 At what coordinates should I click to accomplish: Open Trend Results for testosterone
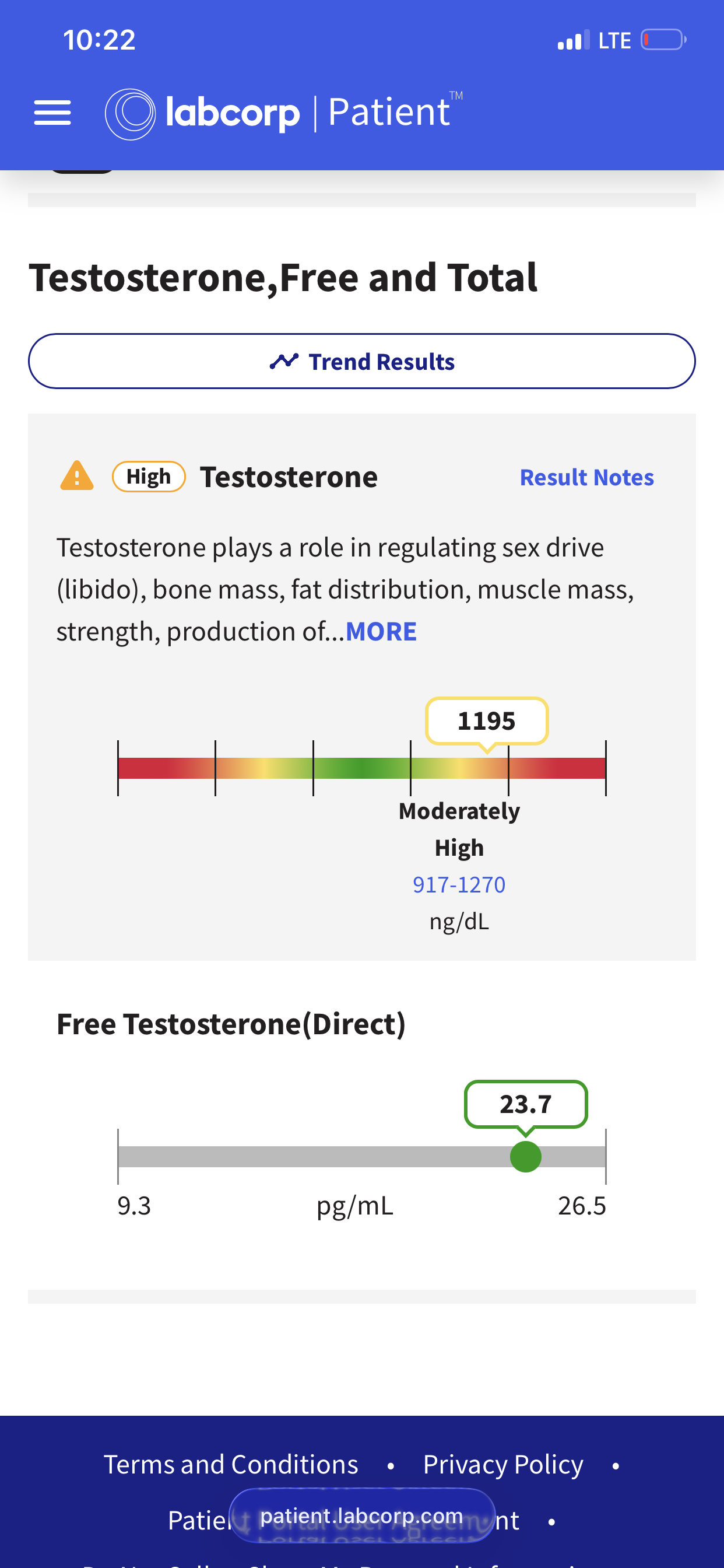pyautogui.click(x=362, y=361)
